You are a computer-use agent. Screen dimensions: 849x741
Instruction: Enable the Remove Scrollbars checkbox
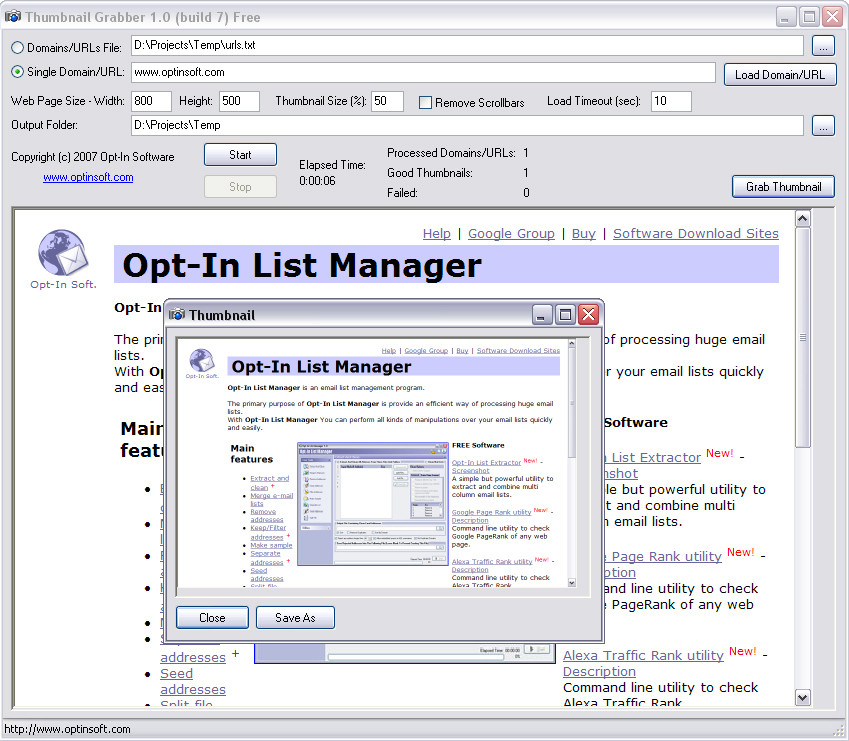click(426, 102)
